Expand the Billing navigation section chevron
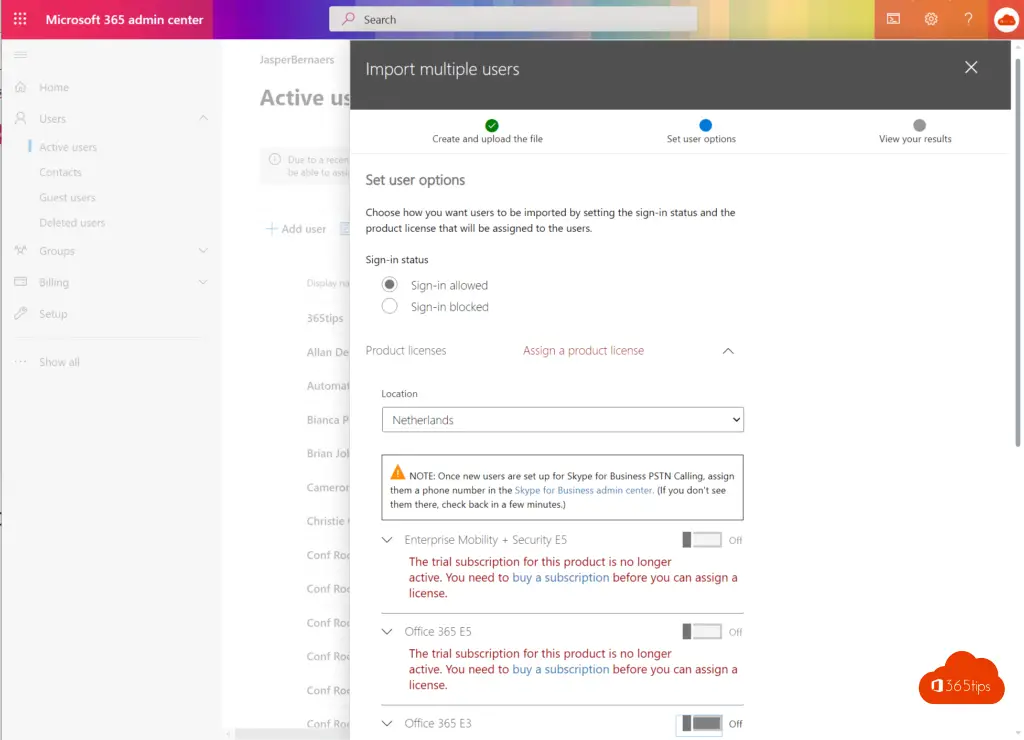This screenshot has height=740, width=1024. click(x=203, y=282)
